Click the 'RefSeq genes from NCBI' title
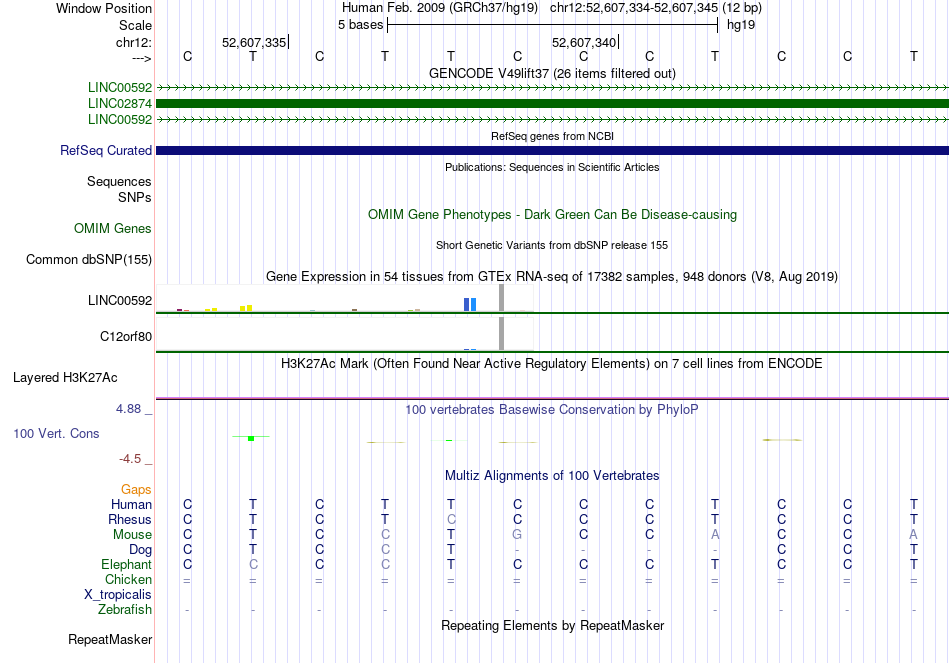Image resolution: width=950 pixels, height=663 pixels. (553, 136)
